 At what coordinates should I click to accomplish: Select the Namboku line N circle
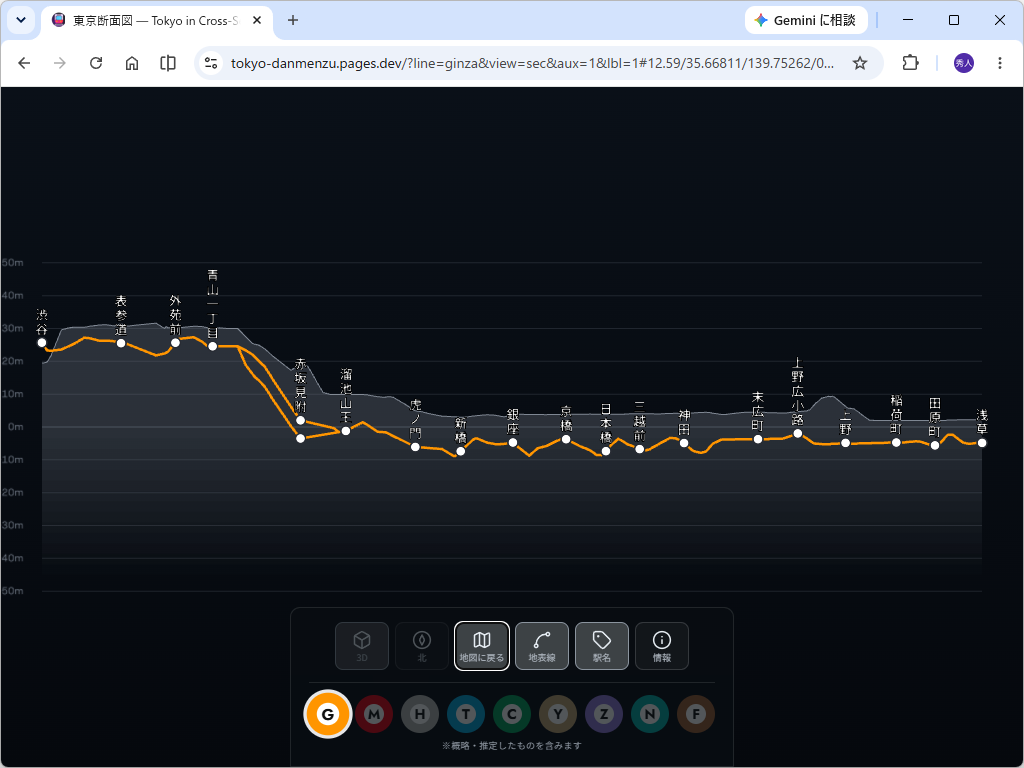(x=650, y=714)
